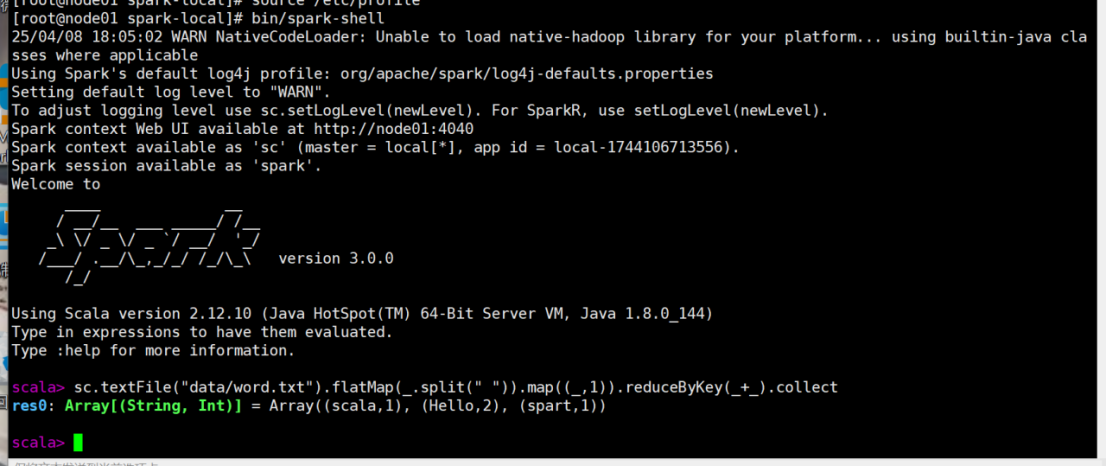Click 'sc.textFile("data/word.txt")' in the command

(x=198, y=388)
